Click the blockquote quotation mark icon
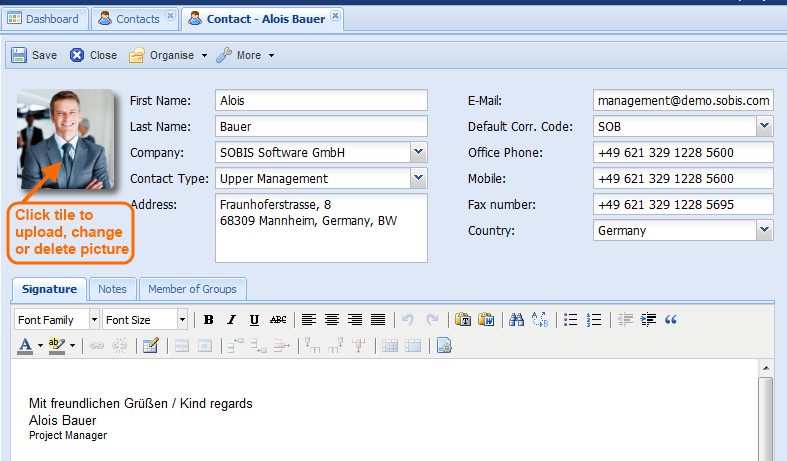Screen dimensions: 787x461 pyautogui.click(x=671, y=320)
